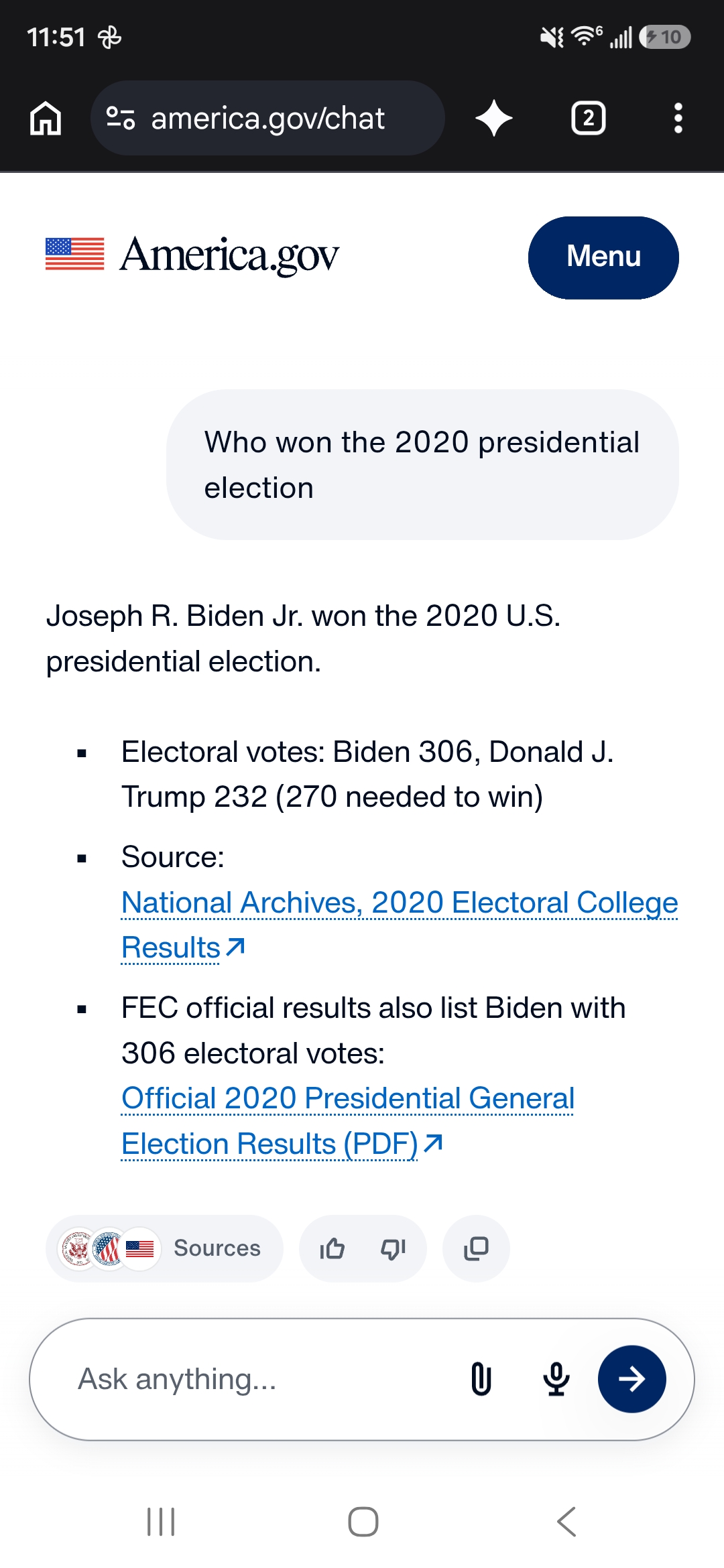Give the answer a thumbs down

point(394,1248)
